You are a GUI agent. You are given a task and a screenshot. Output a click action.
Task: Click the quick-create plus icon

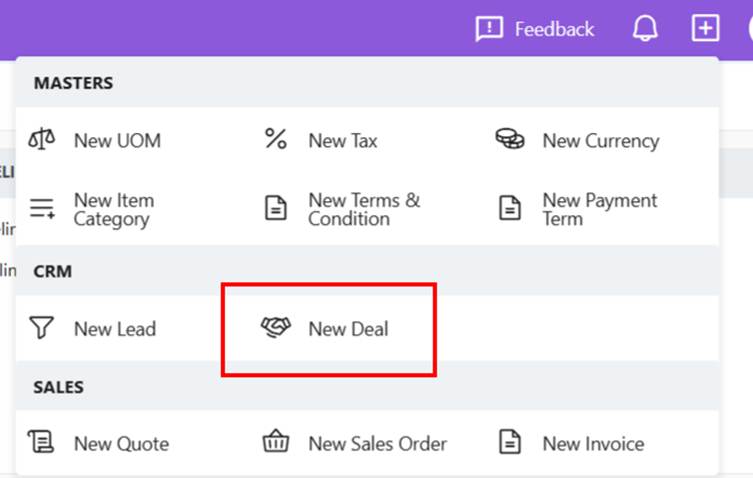(x=705, y=29)
